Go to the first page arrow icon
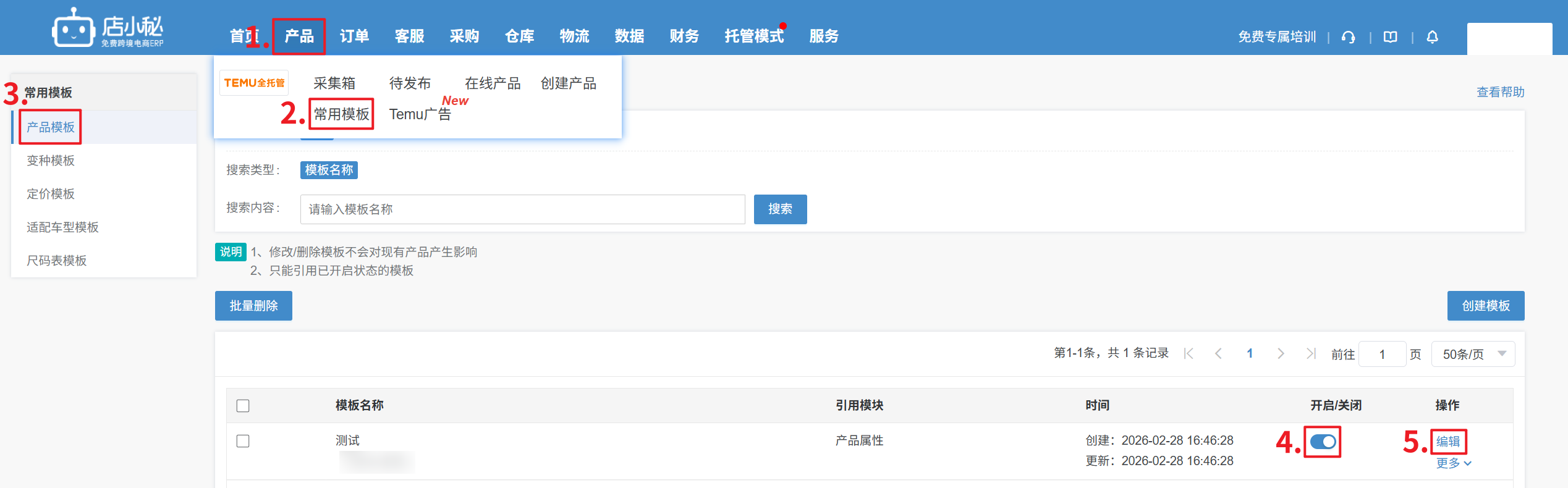The width and height of the screenshot is (1568, 488). click(1188, 353)
